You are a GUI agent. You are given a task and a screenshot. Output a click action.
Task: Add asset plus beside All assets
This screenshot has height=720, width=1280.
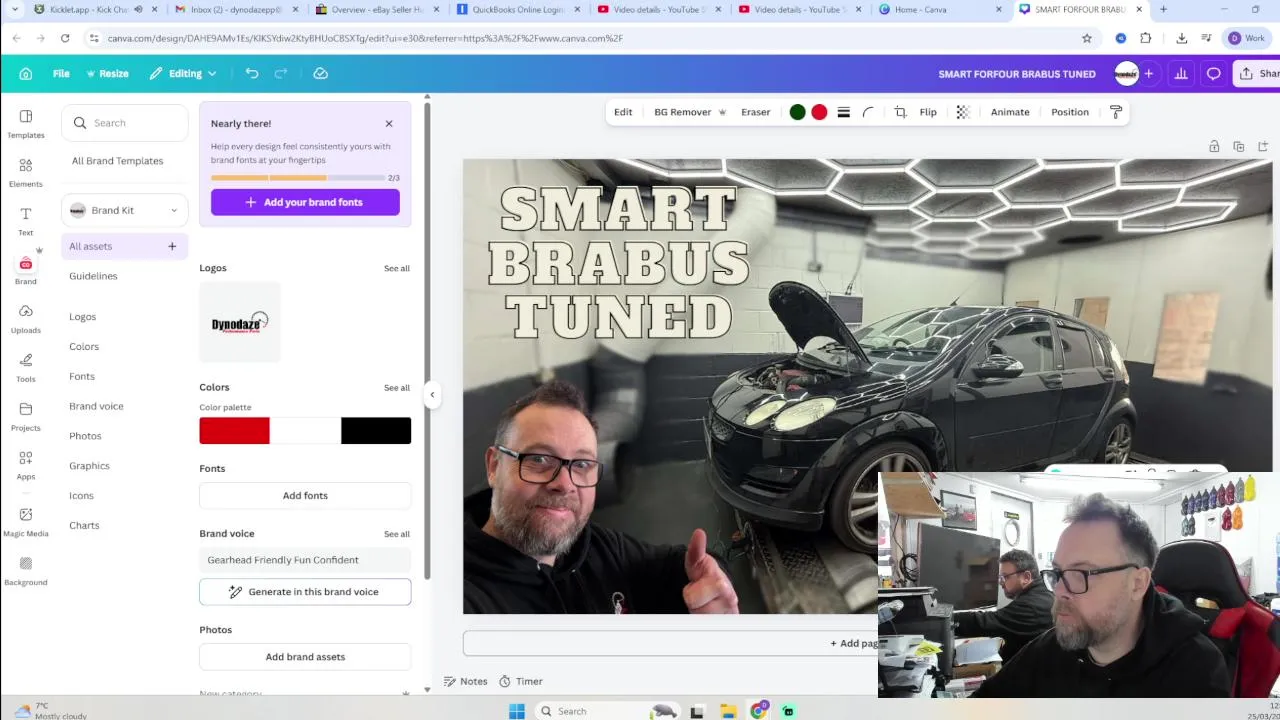172,246
